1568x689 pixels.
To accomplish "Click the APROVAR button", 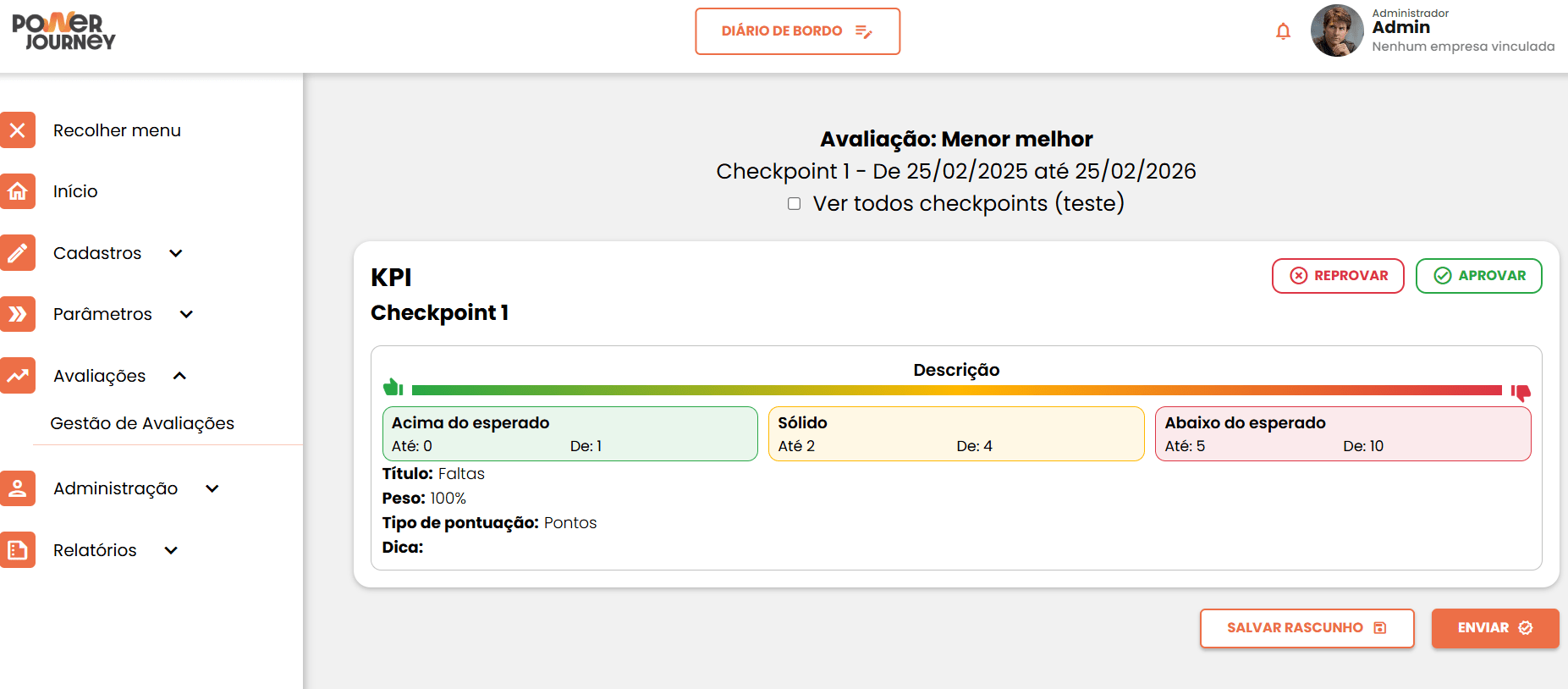I will pyautogui.click(x=1478, y=276).
